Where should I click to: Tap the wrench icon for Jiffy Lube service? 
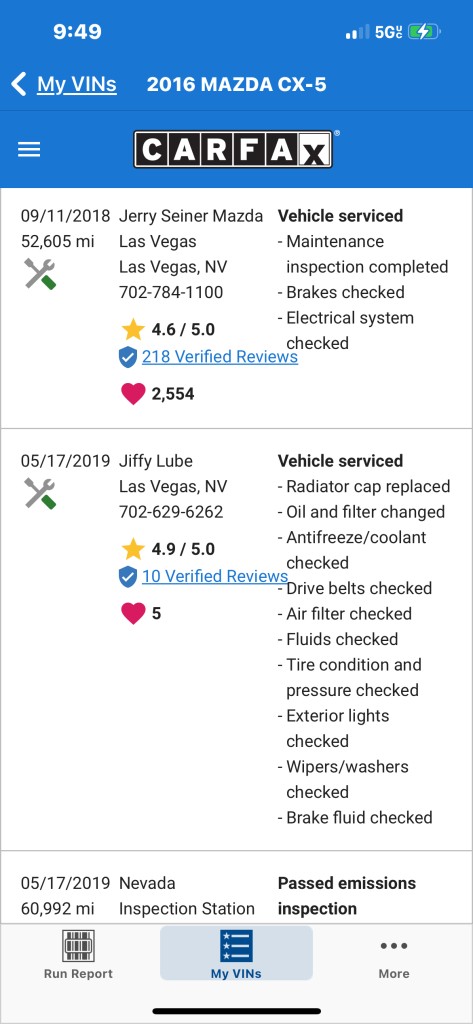(x=40, y=493)
